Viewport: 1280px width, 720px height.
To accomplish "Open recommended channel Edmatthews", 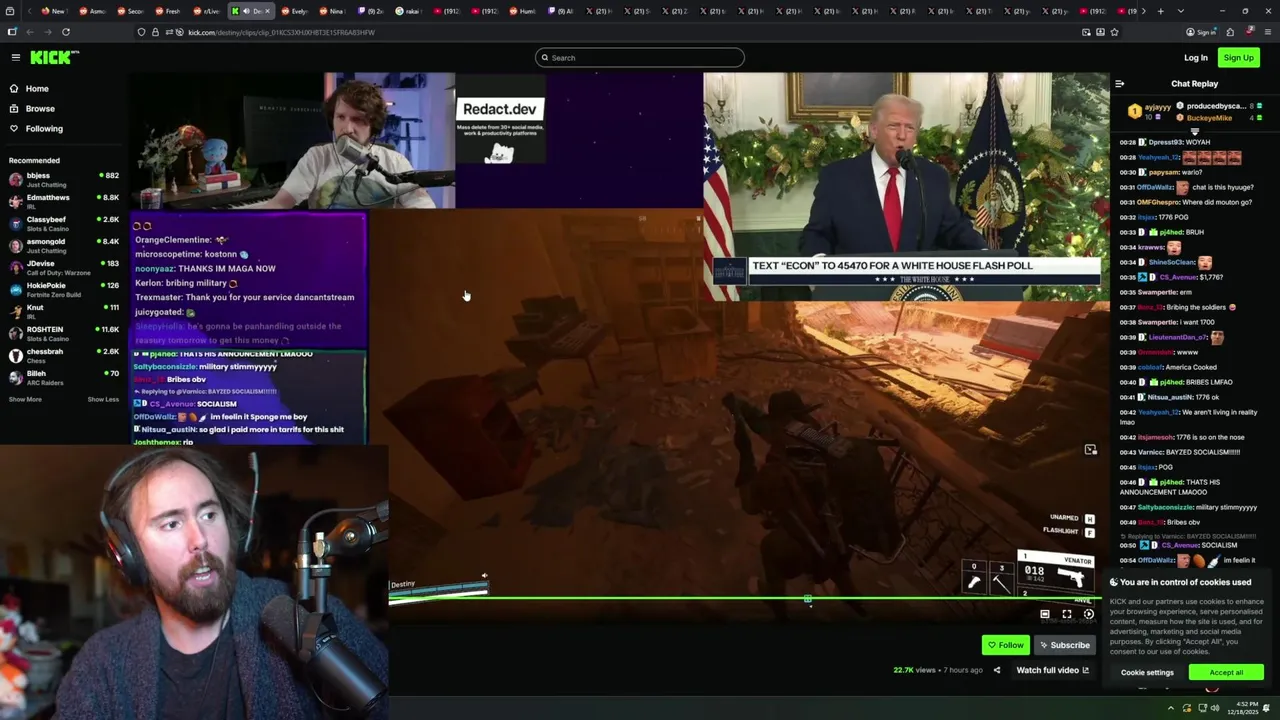I will pos(62,201).
